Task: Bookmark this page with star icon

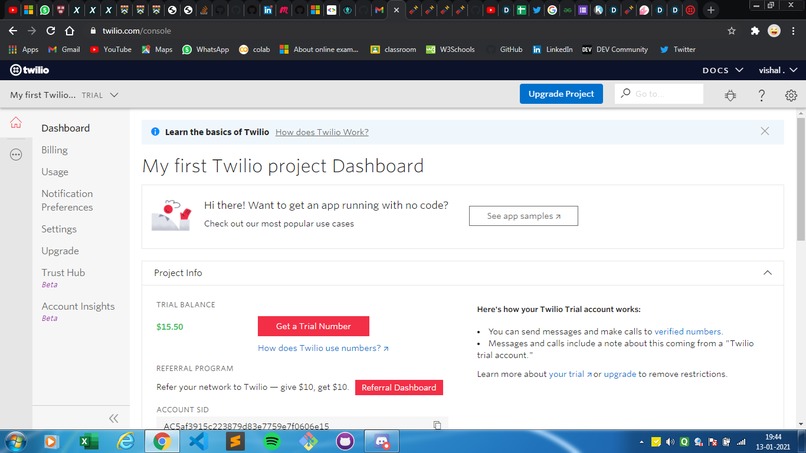Action: click(x=731, y=31)
